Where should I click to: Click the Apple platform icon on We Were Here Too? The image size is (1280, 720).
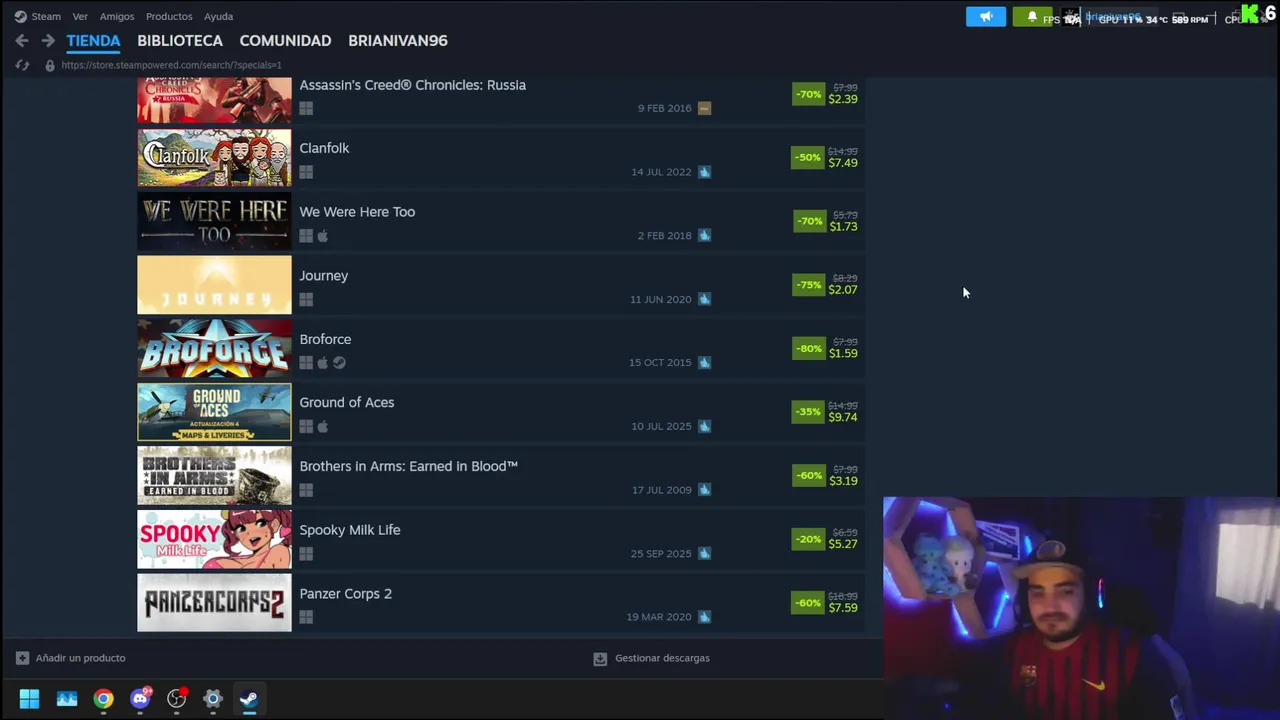322,236
